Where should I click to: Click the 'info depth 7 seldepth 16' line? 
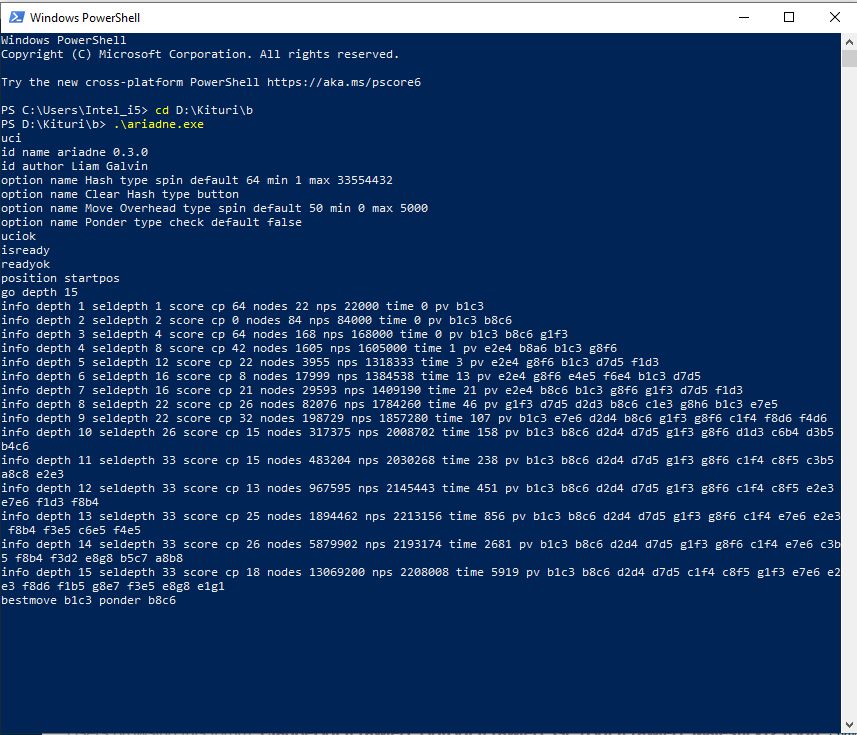coord(372,390)
